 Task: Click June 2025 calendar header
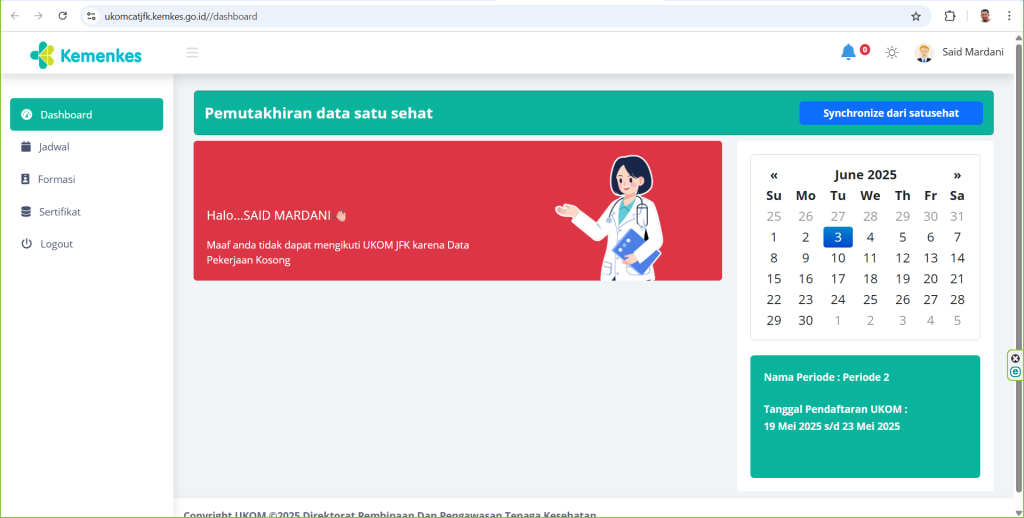(x=865, y=174)
